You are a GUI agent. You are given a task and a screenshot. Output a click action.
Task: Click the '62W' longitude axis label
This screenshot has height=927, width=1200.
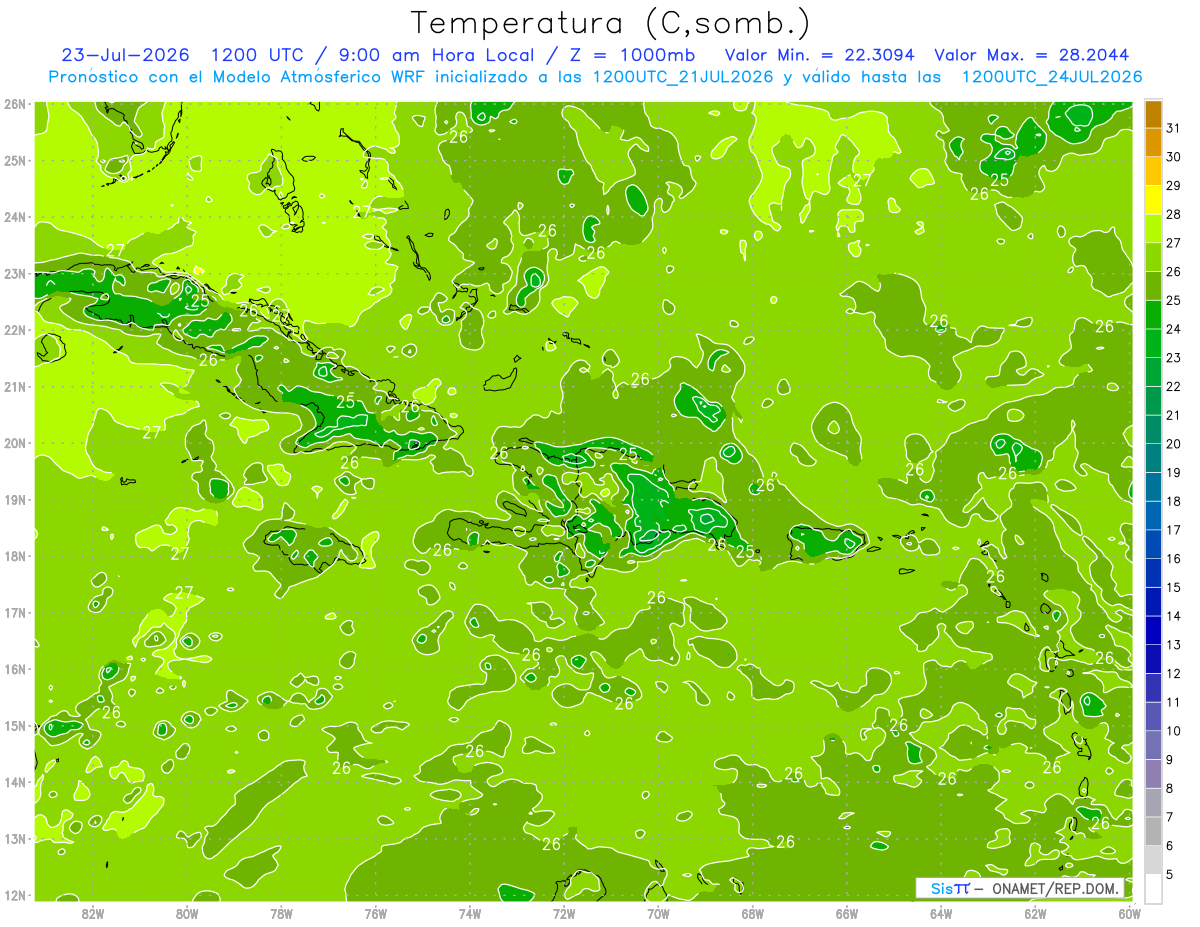(x=1035, y=912)
